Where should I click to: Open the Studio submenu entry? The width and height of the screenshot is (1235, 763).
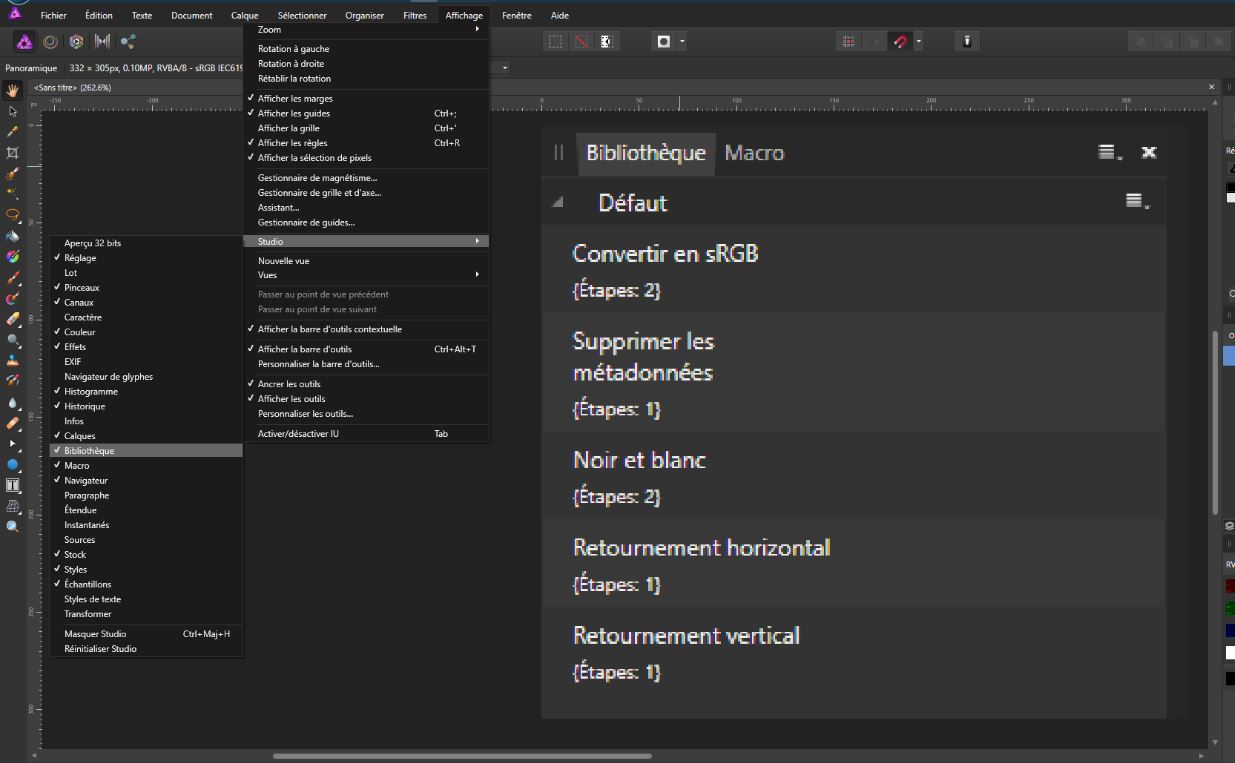click(x=366, y=241)
